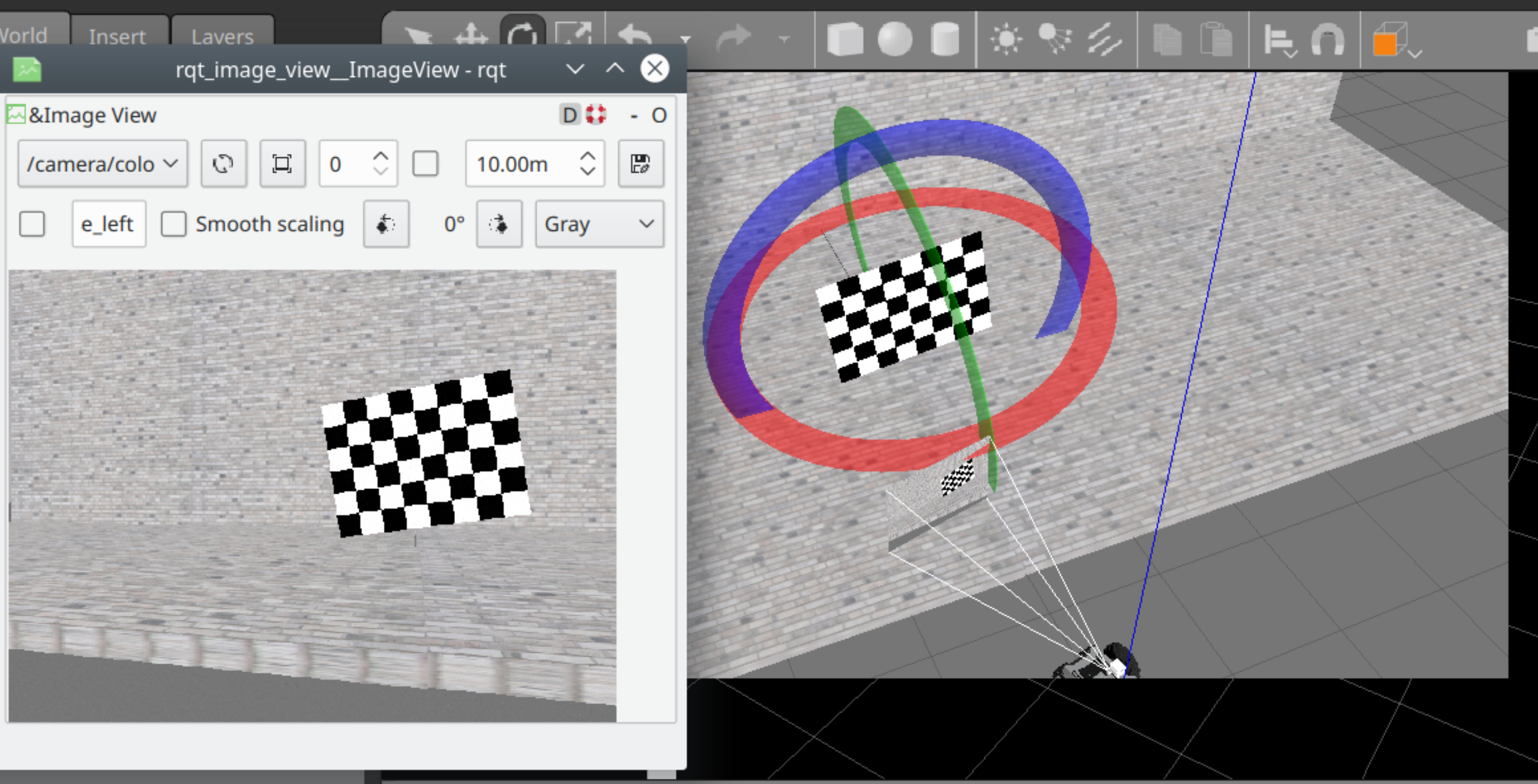
Task: Add a point light source
Action: click(x=1006, y=40)
